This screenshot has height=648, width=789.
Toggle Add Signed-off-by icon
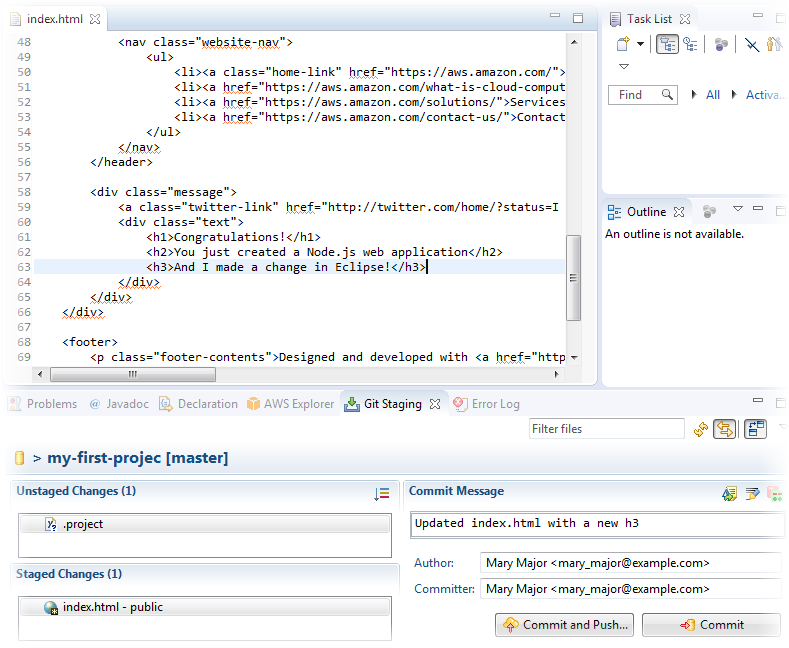(x=752, y=494)
